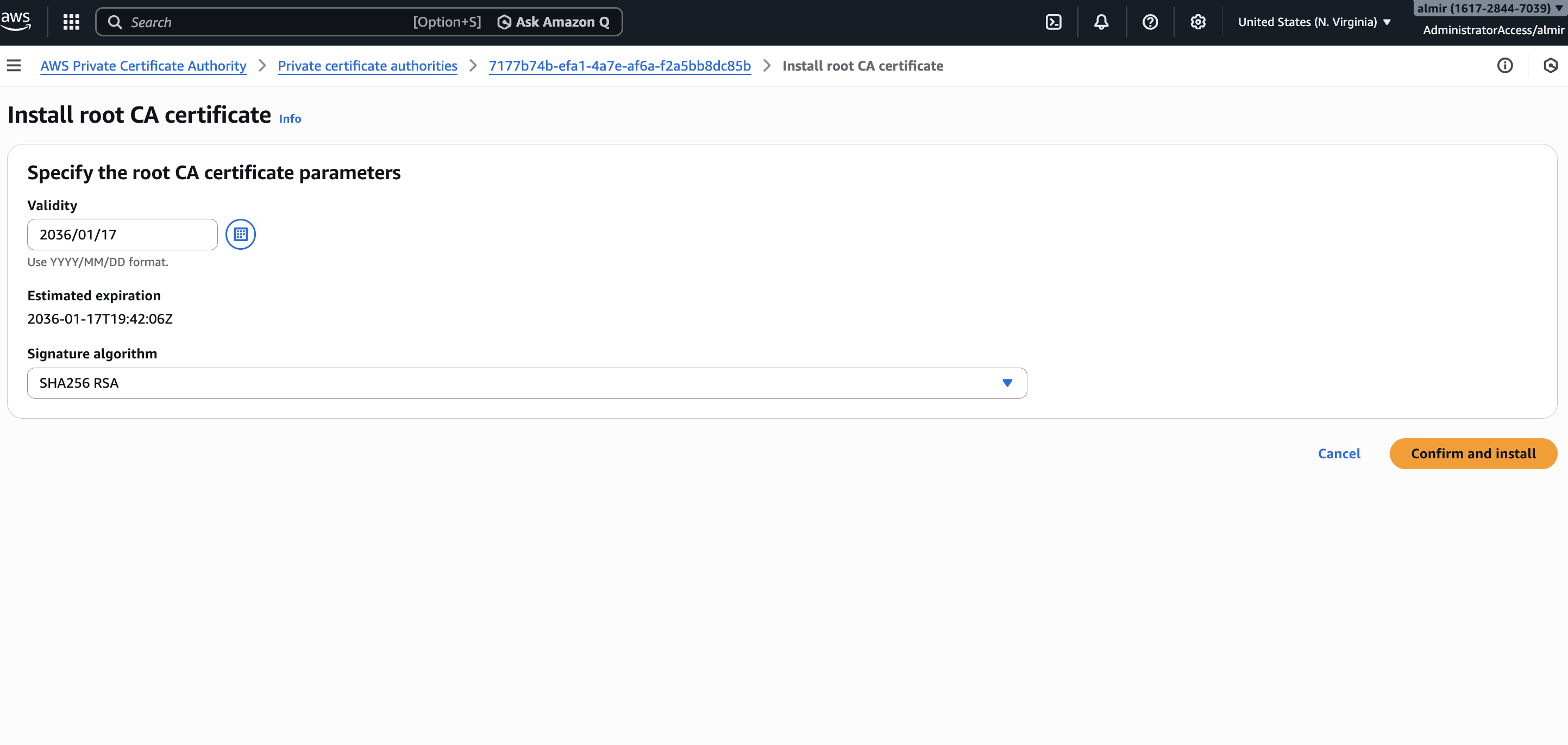Open the settings gear icon
The height and width of the screenshot is (745, 1568).
[x=1197, y=22]
